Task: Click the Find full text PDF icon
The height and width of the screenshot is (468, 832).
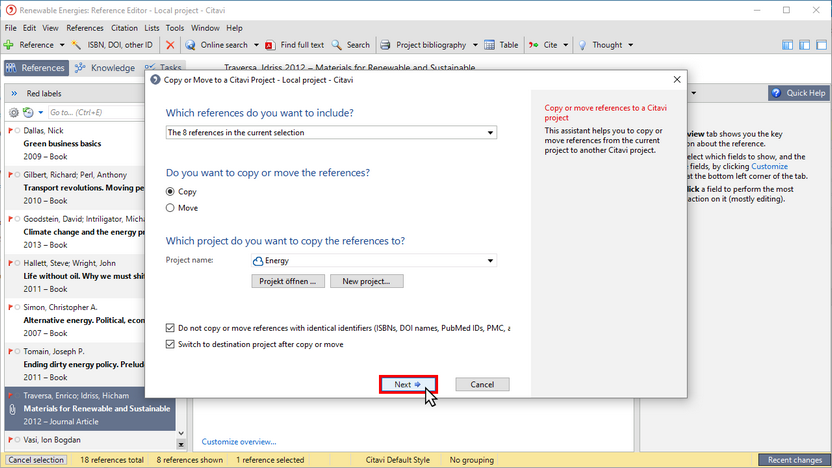Action: tap(270, 45)
